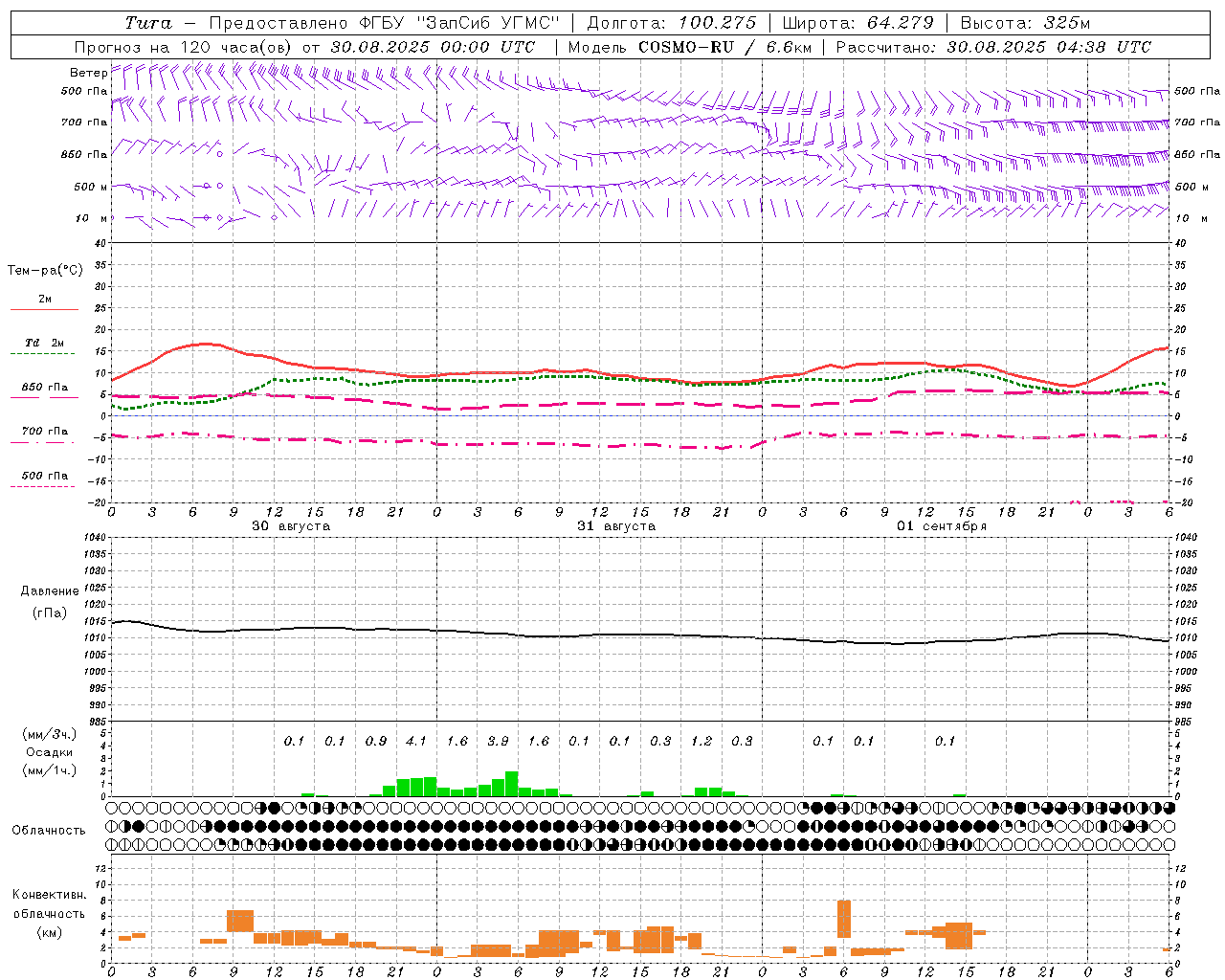Click the "Давление" pressure panel label

(49, 591)
